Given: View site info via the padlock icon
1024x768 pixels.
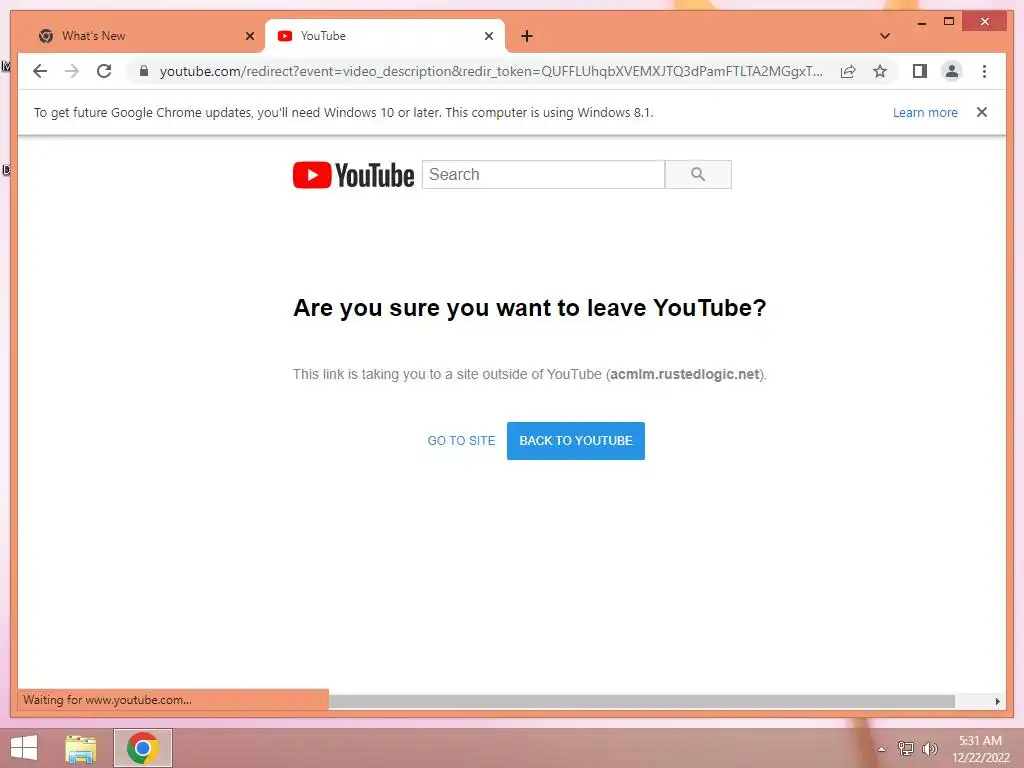Looking at the screenshot, I should click(144, 71).
